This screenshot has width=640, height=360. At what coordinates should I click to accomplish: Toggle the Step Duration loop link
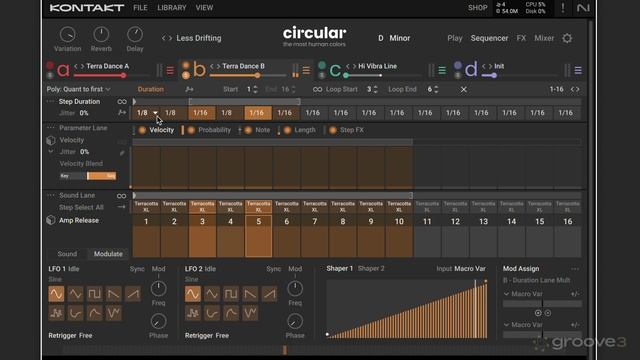122,102
